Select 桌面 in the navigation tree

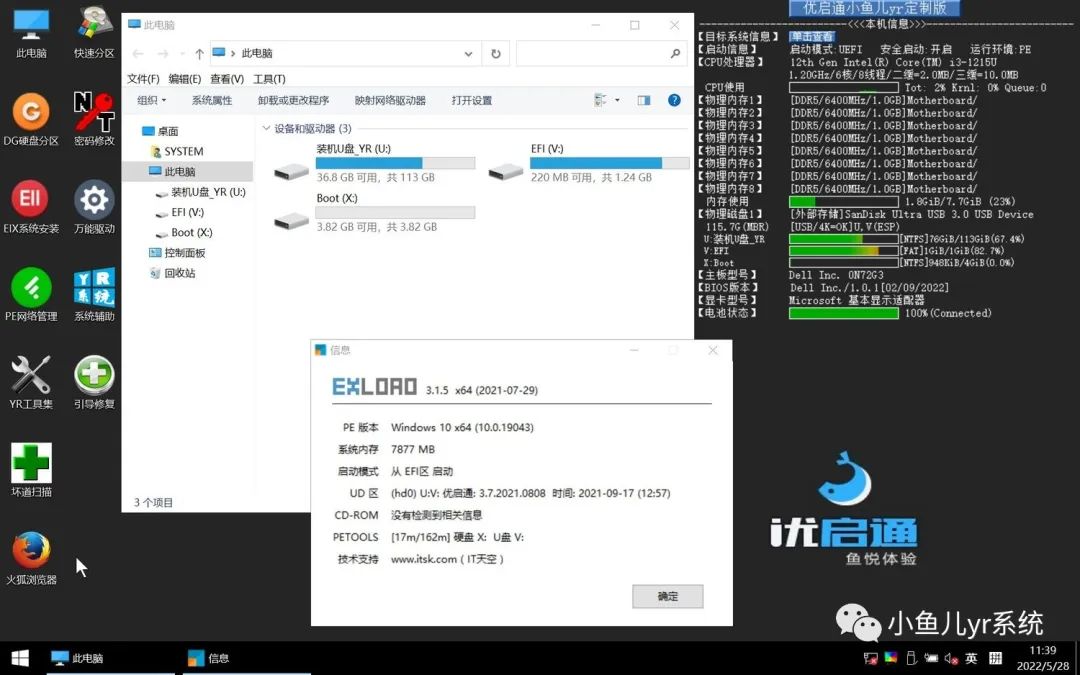tap(160, 131)
